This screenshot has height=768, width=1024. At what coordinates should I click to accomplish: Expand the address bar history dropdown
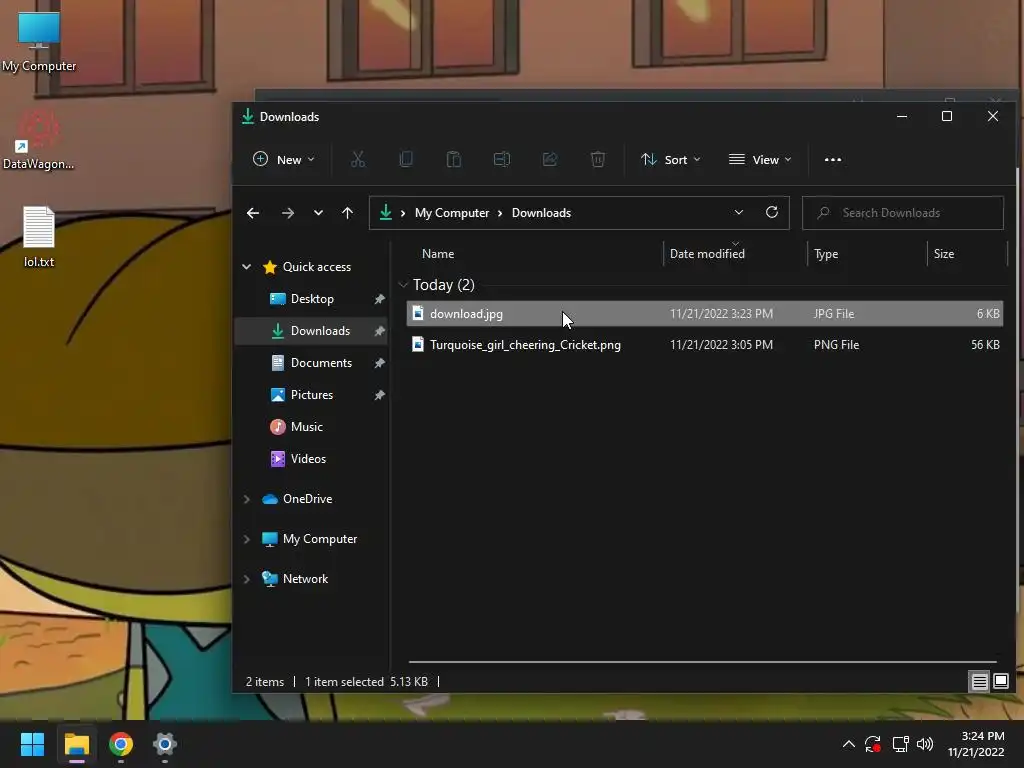point(739,212)
